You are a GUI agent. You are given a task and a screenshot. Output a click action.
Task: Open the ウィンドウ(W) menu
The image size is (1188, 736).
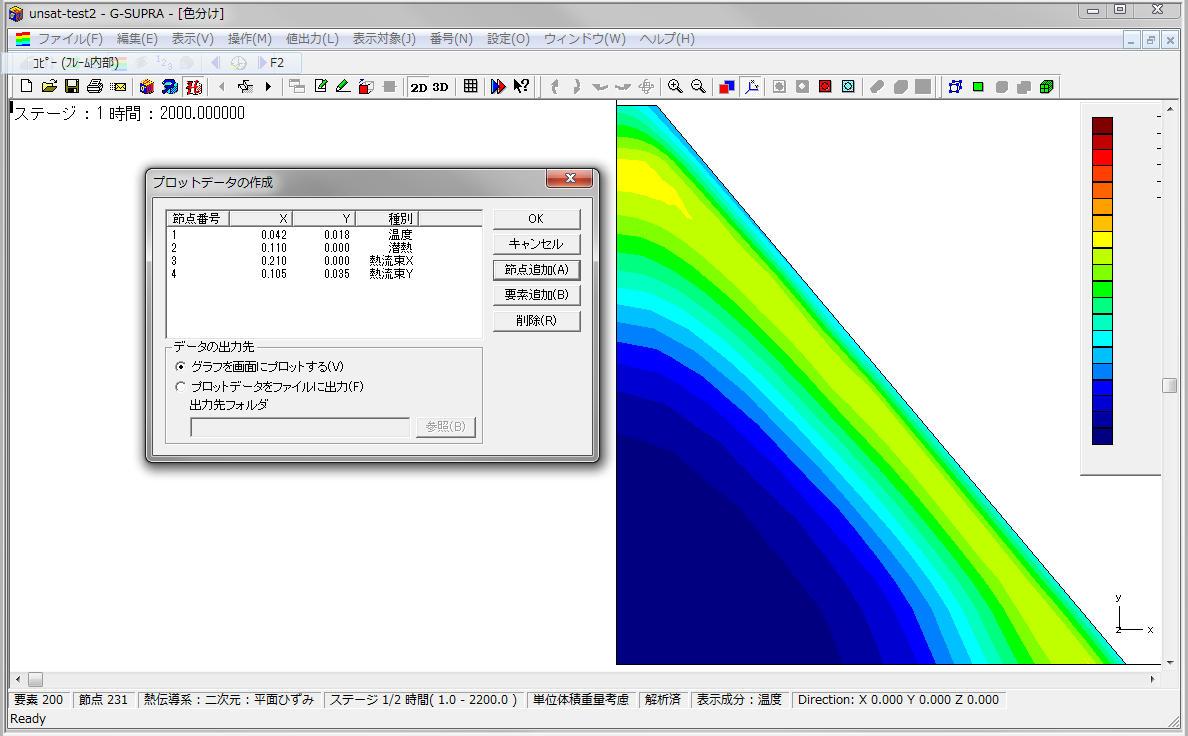point(584,39)
